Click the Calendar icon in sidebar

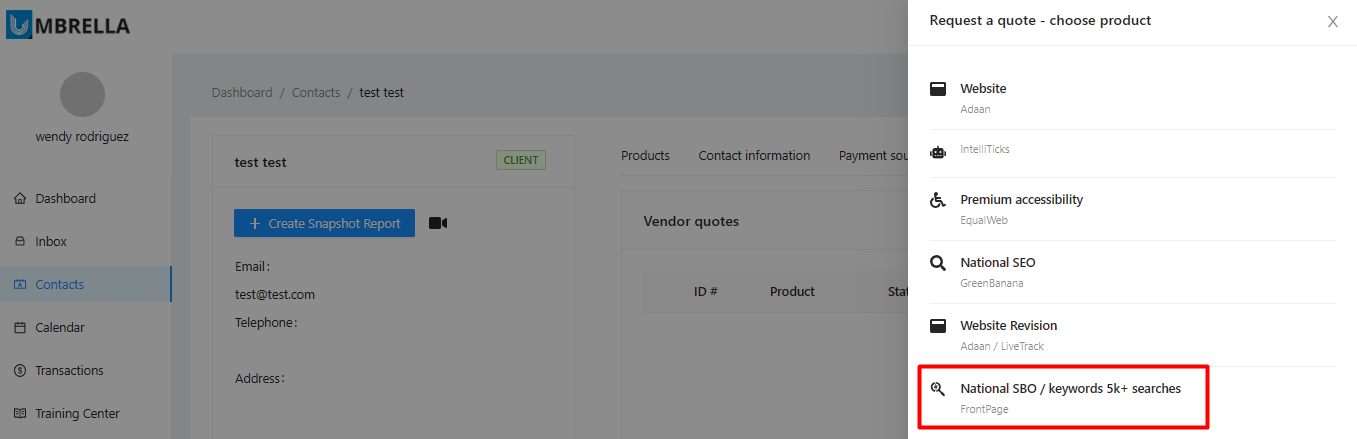coord(20,327)
